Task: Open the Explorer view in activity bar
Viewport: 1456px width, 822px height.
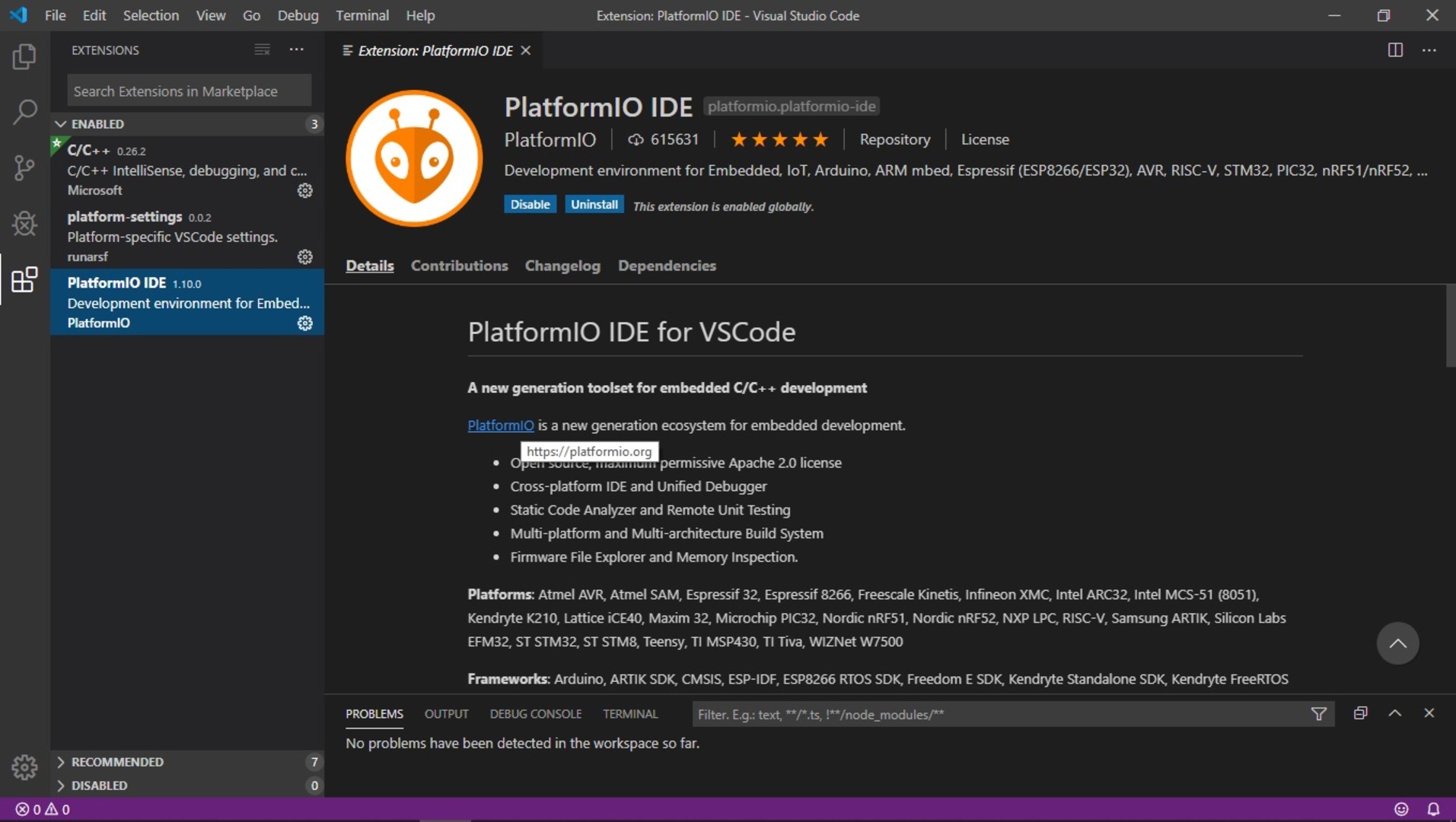Action: click(24, 56)
